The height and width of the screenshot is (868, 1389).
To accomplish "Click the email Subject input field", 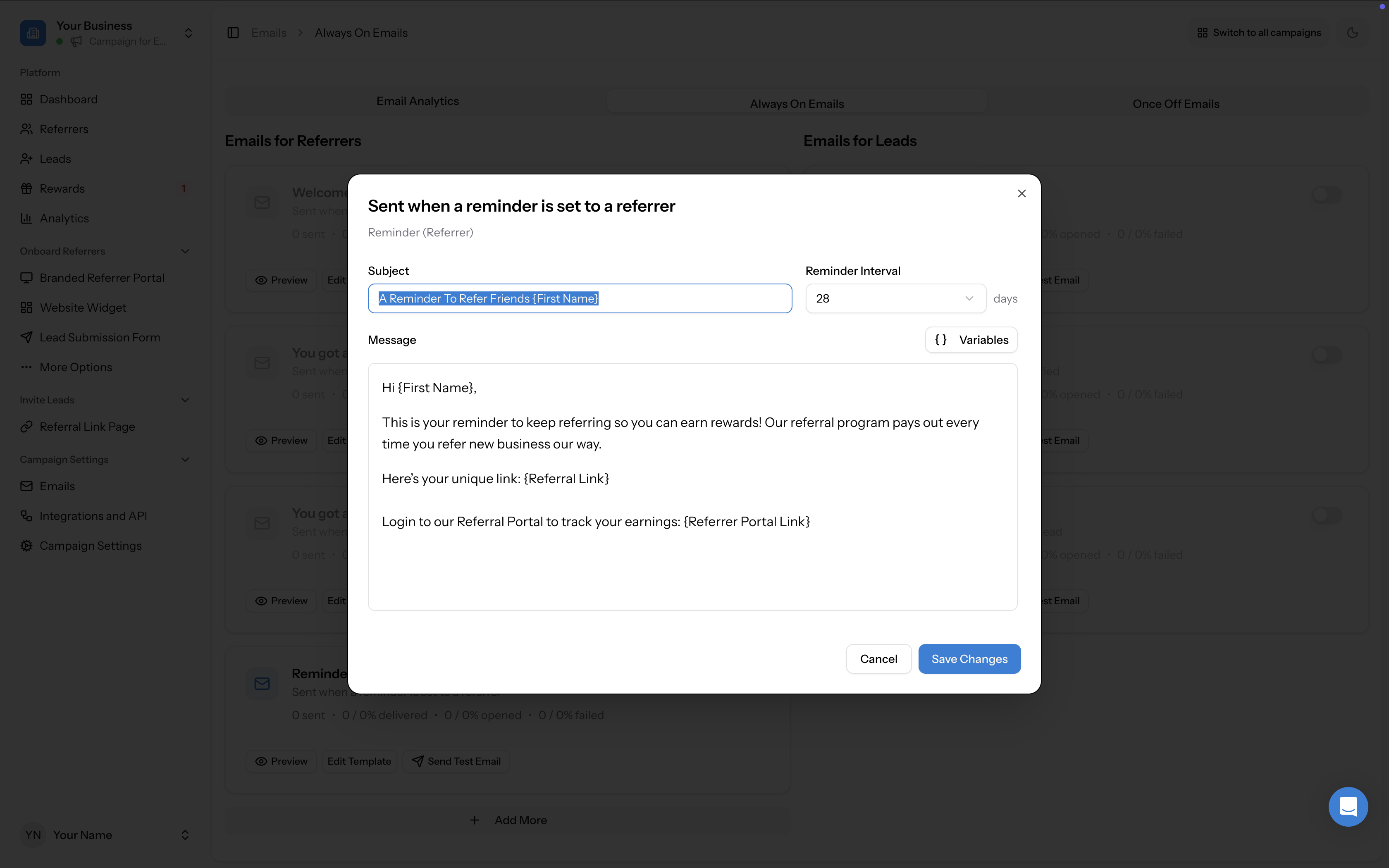I will pos(580,298).
